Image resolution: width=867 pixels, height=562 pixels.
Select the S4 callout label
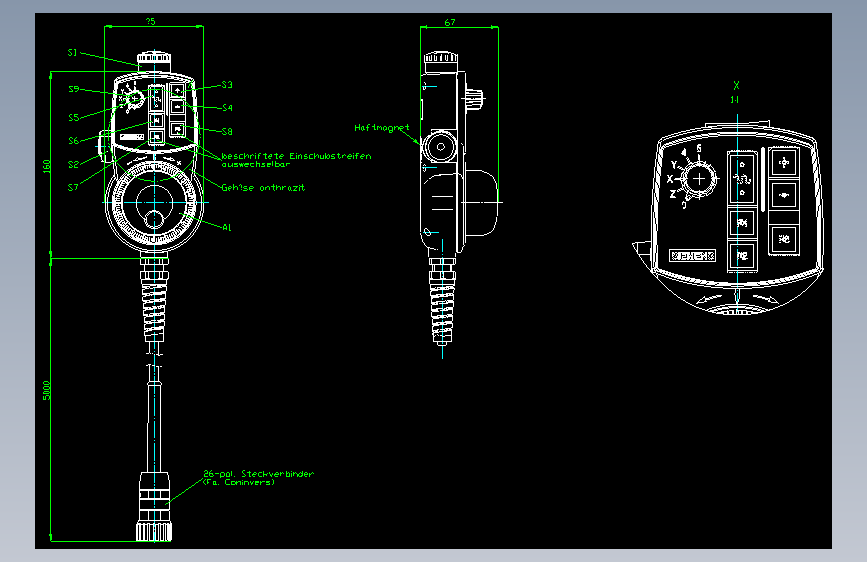pyautogui.click(x=228, y=108)
